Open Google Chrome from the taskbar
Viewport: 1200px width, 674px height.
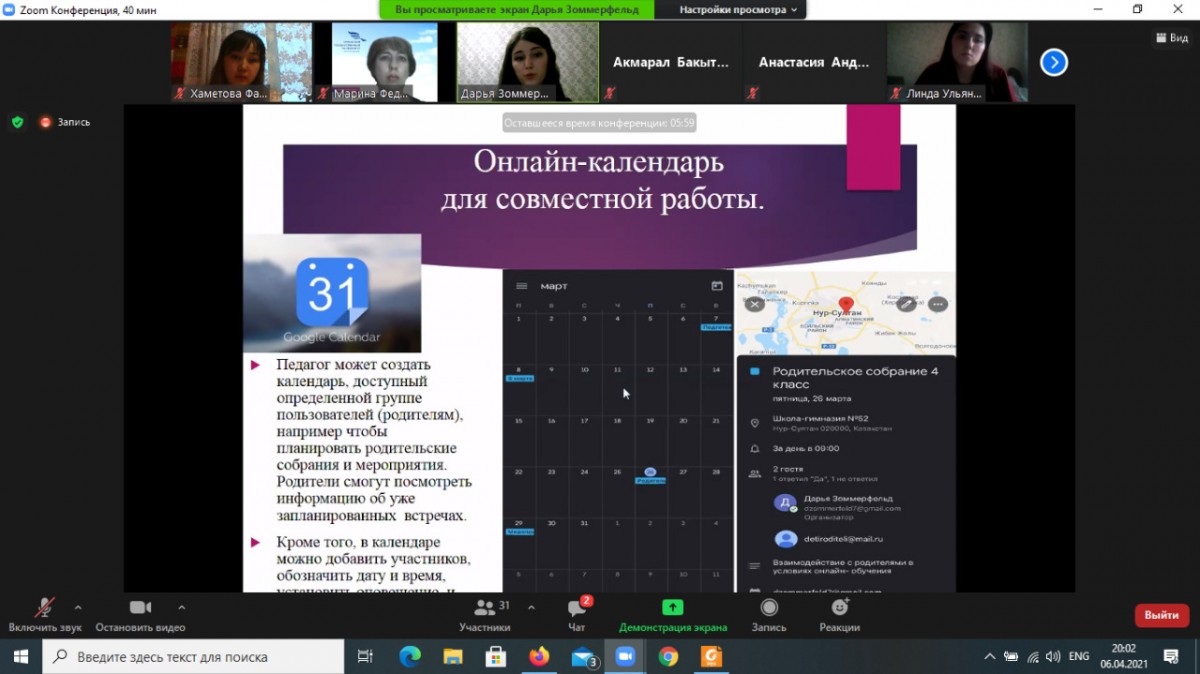coord(668,657)
